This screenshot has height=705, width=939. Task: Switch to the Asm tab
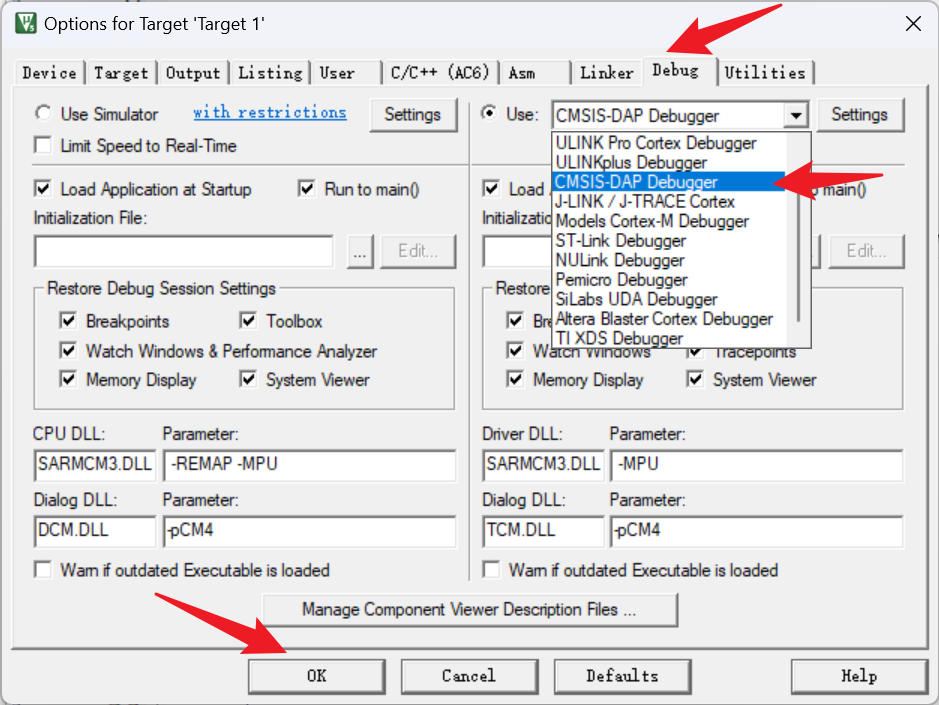[x=522, y=73]
